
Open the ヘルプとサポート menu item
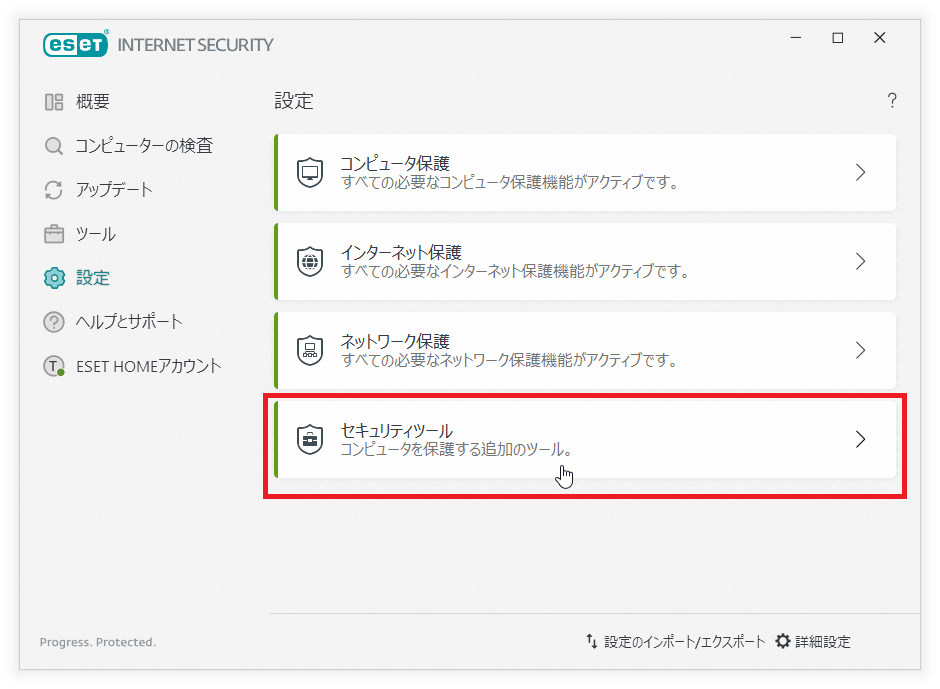click(129, 322)
